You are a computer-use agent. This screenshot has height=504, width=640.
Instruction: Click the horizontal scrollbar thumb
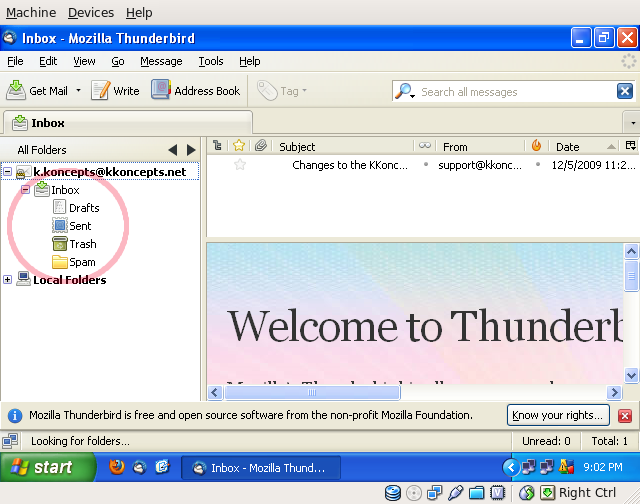point(313,393)
